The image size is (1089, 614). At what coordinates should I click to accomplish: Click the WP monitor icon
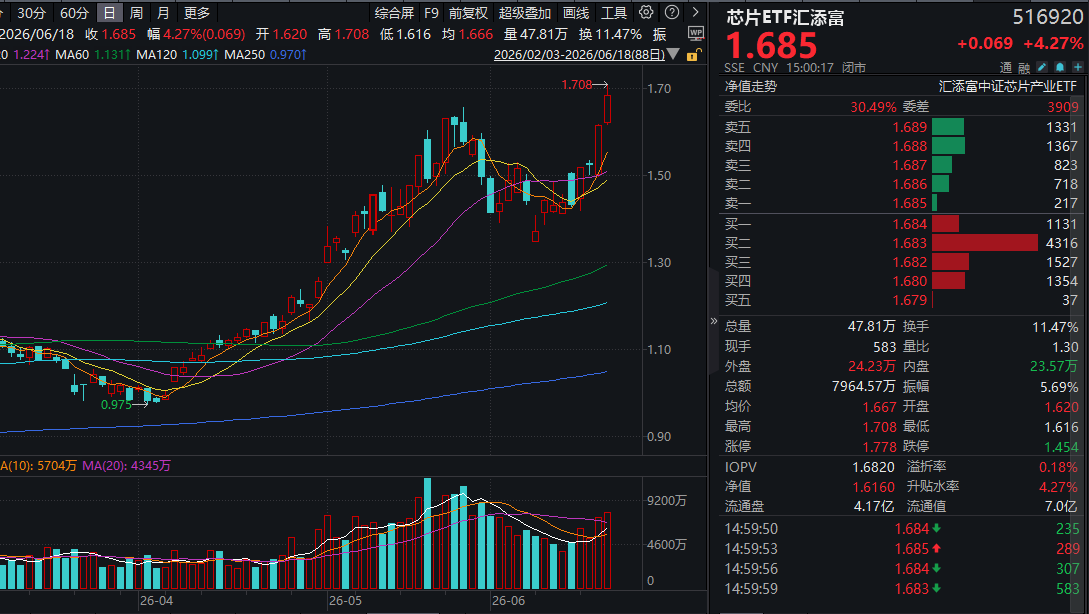coord(696,33)
